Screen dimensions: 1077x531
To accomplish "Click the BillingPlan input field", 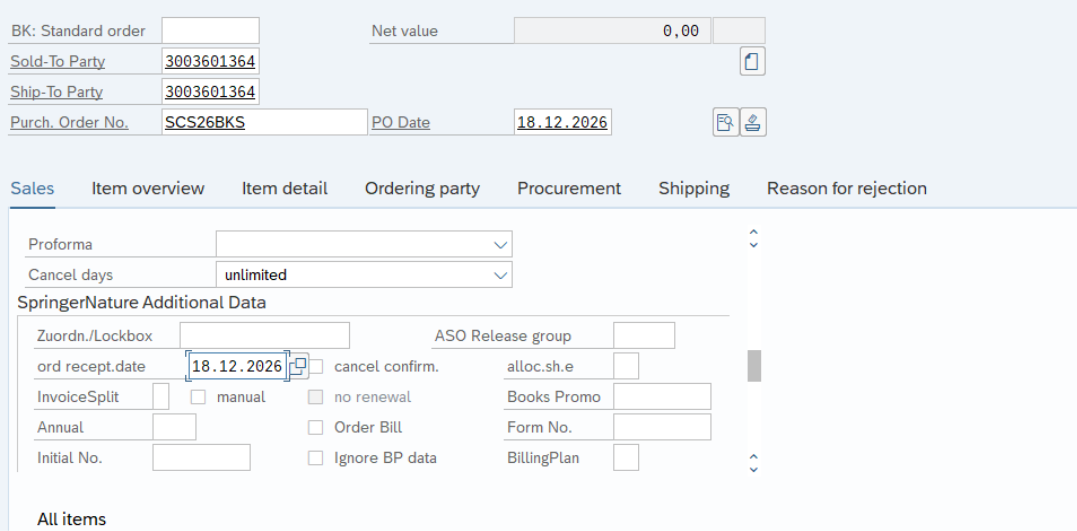I will point(626,457).
